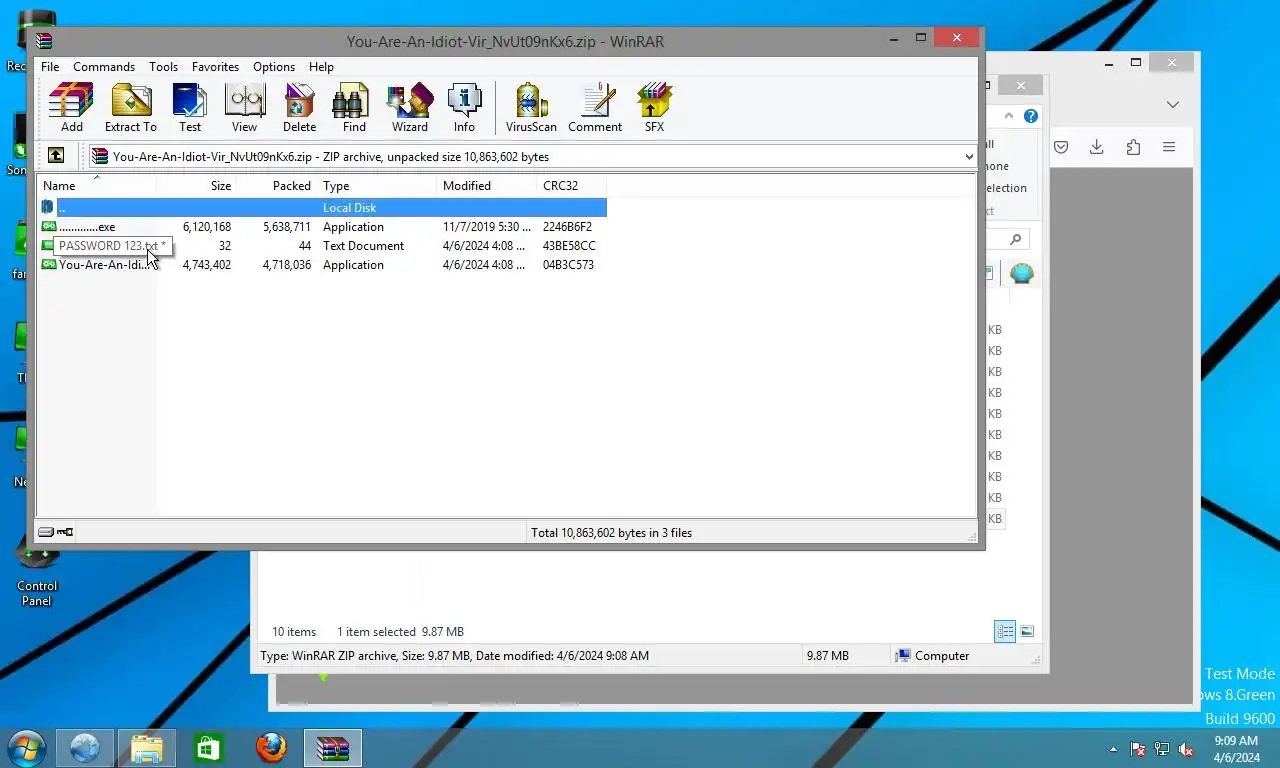Click the WinRAR taskbar button
Screen dimensions: 1280x768
(332, 748)
